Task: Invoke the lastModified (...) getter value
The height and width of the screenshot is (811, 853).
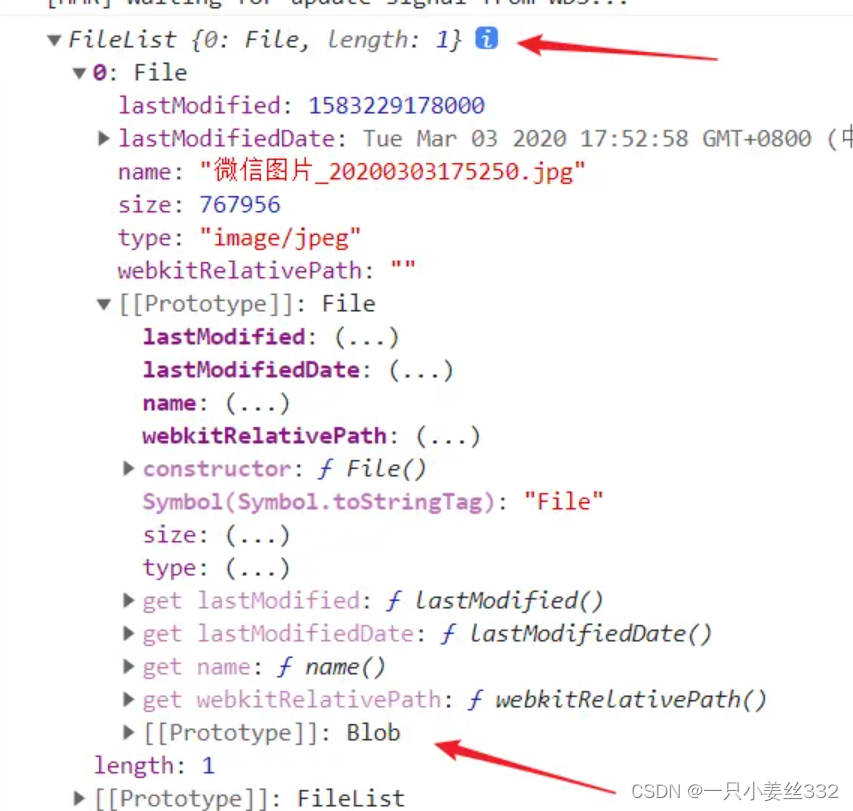Action: 367,337
